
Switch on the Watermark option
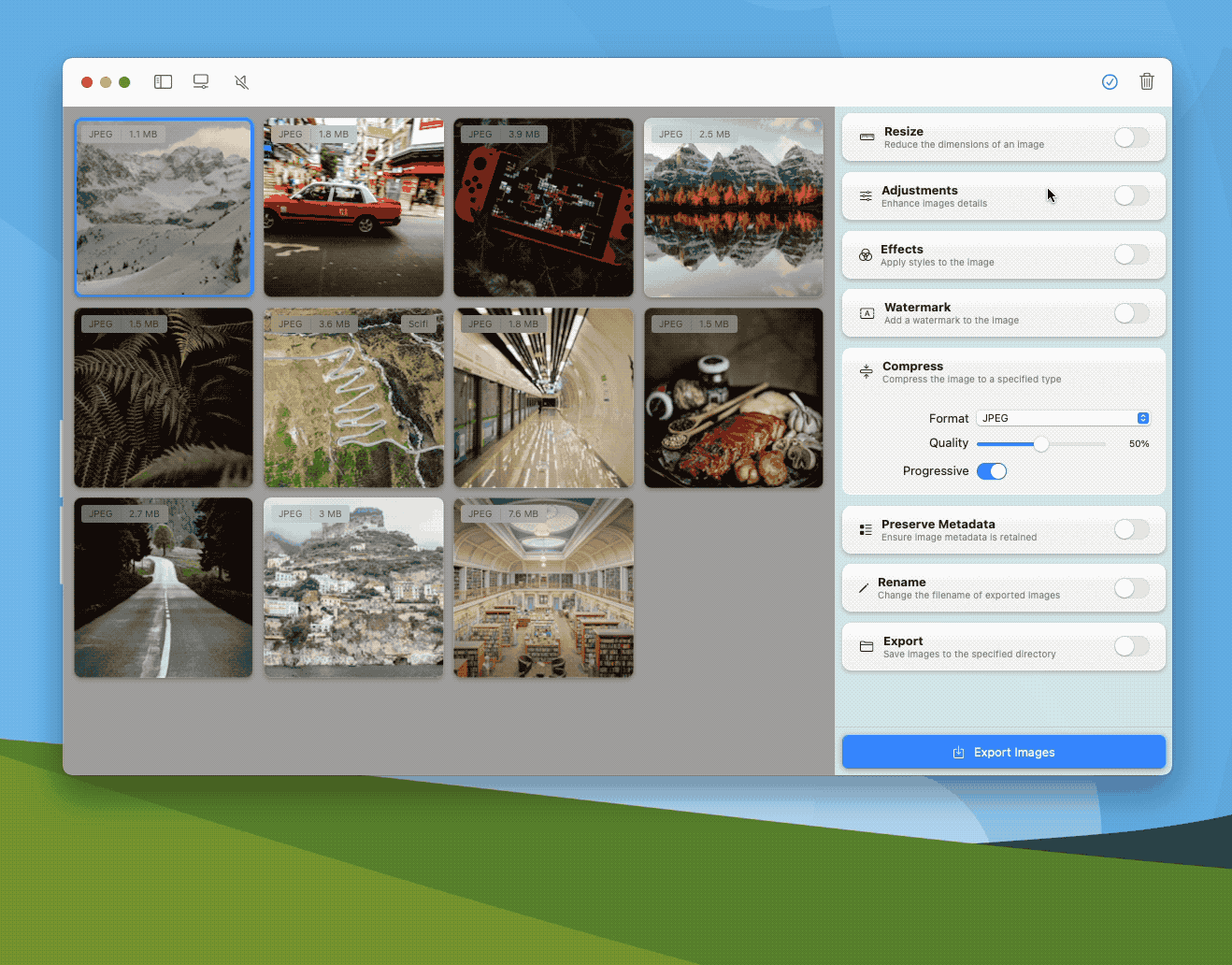1131,313
